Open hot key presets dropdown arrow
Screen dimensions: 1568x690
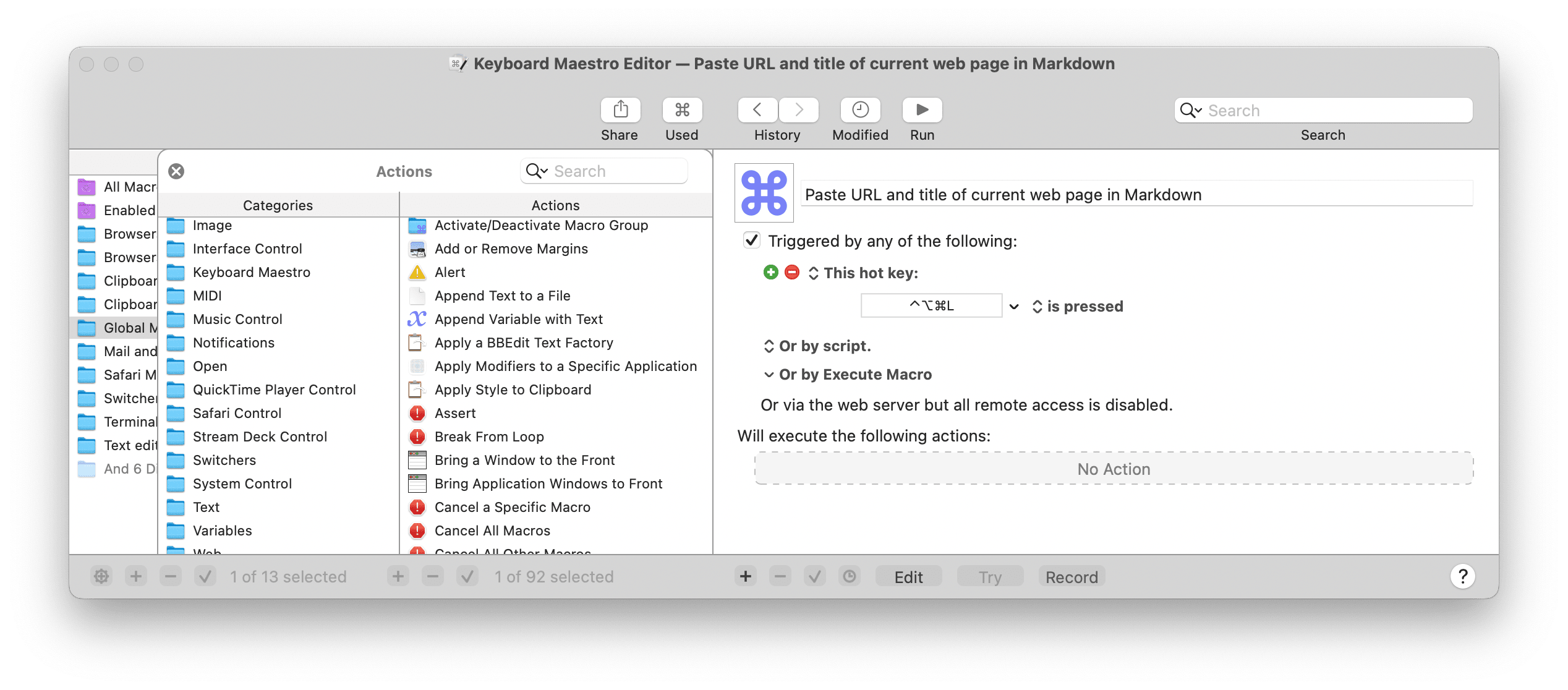(1014, 306)
